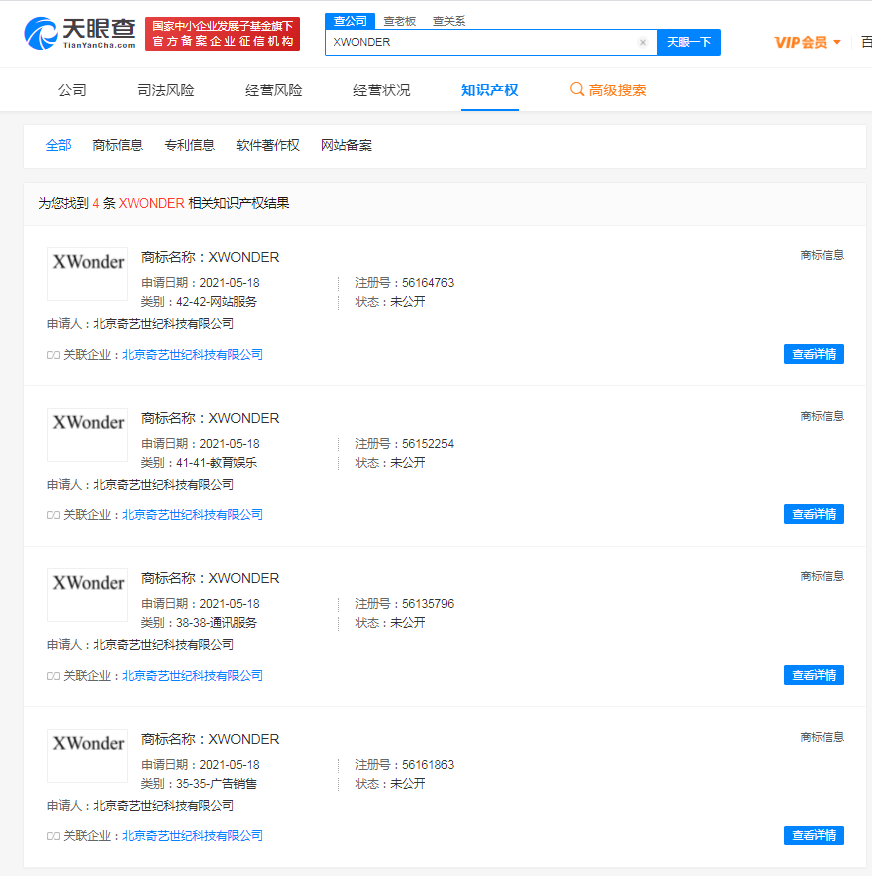Viewport: 872px width, 876px height.
Task: Click trademark title above 注册号 56152254
Action: (210, 418)
